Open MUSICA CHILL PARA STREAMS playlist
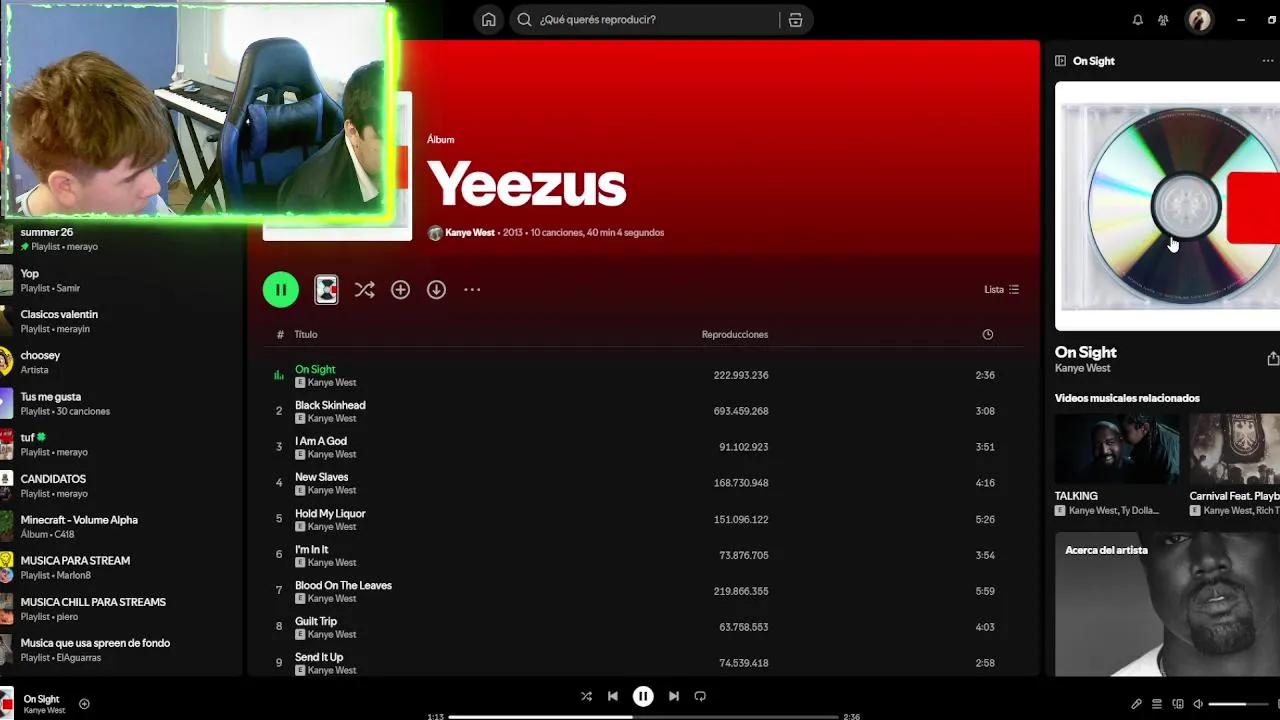The width and height of the screenshot is (1280, 720). point(120,609)
